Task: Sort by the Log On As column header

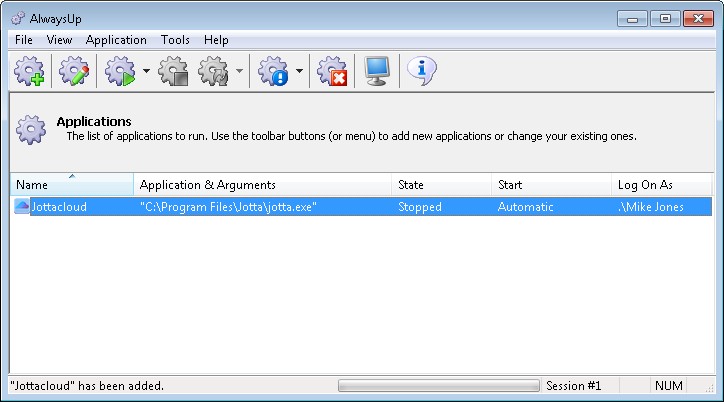Action: (662, 185)
